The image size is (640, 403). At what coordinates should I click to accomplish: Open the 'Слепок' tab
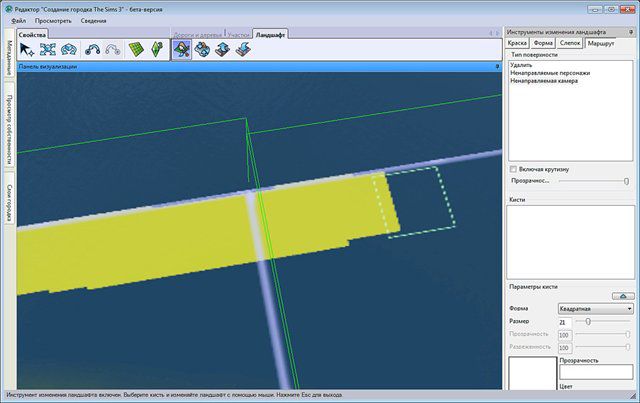tap(568, 44)
